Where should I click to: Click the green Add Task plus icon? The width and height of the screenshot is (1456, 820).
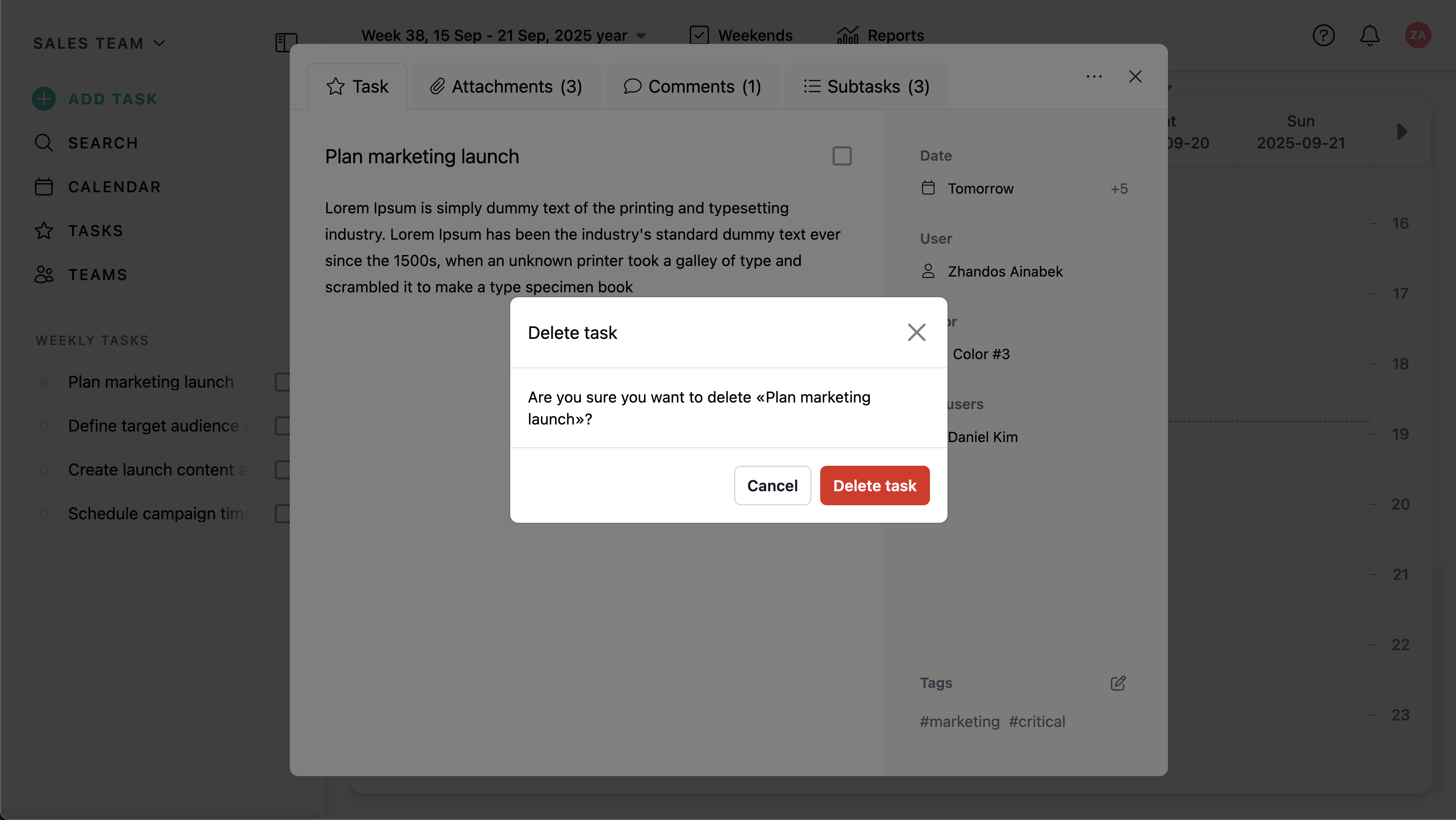pos(43,99)
